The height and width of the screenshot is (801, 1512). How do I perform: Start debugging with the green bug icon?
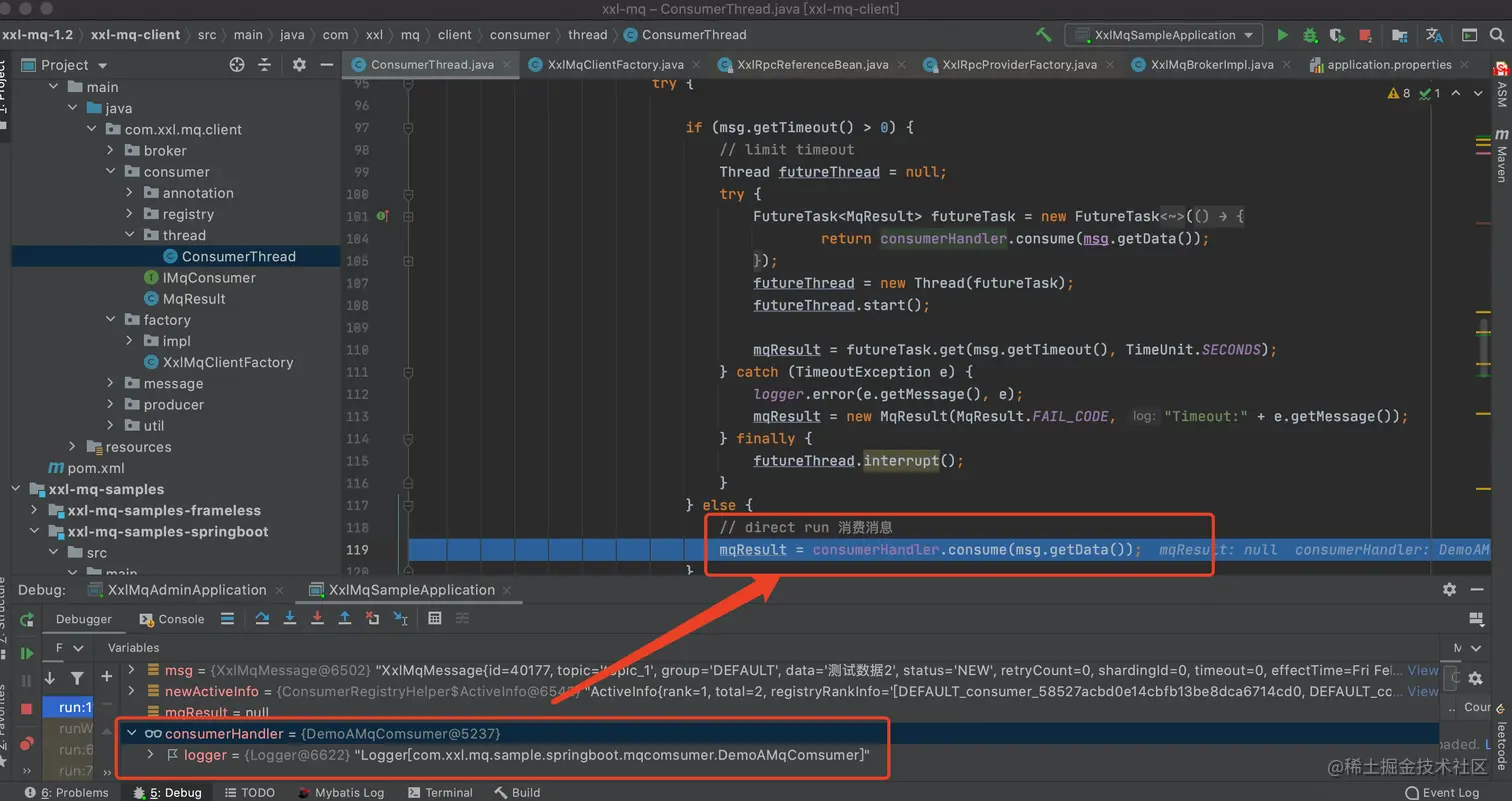[1310, 35]
